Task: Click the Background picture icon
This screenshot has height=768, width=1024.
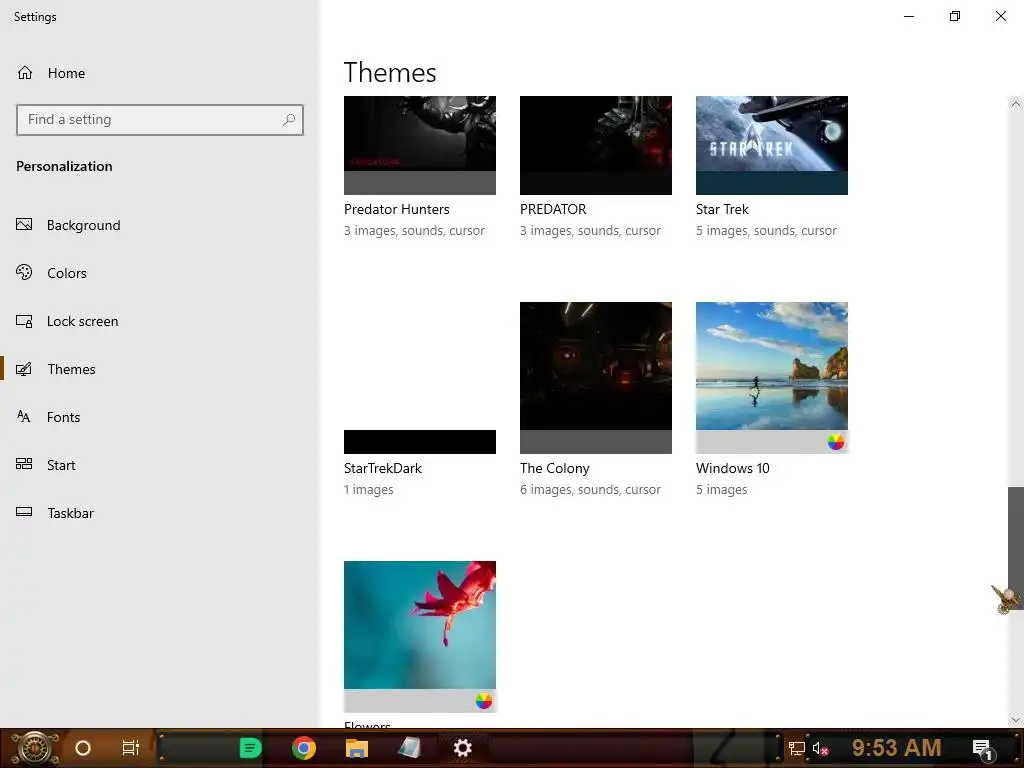Action: [24, 225]
